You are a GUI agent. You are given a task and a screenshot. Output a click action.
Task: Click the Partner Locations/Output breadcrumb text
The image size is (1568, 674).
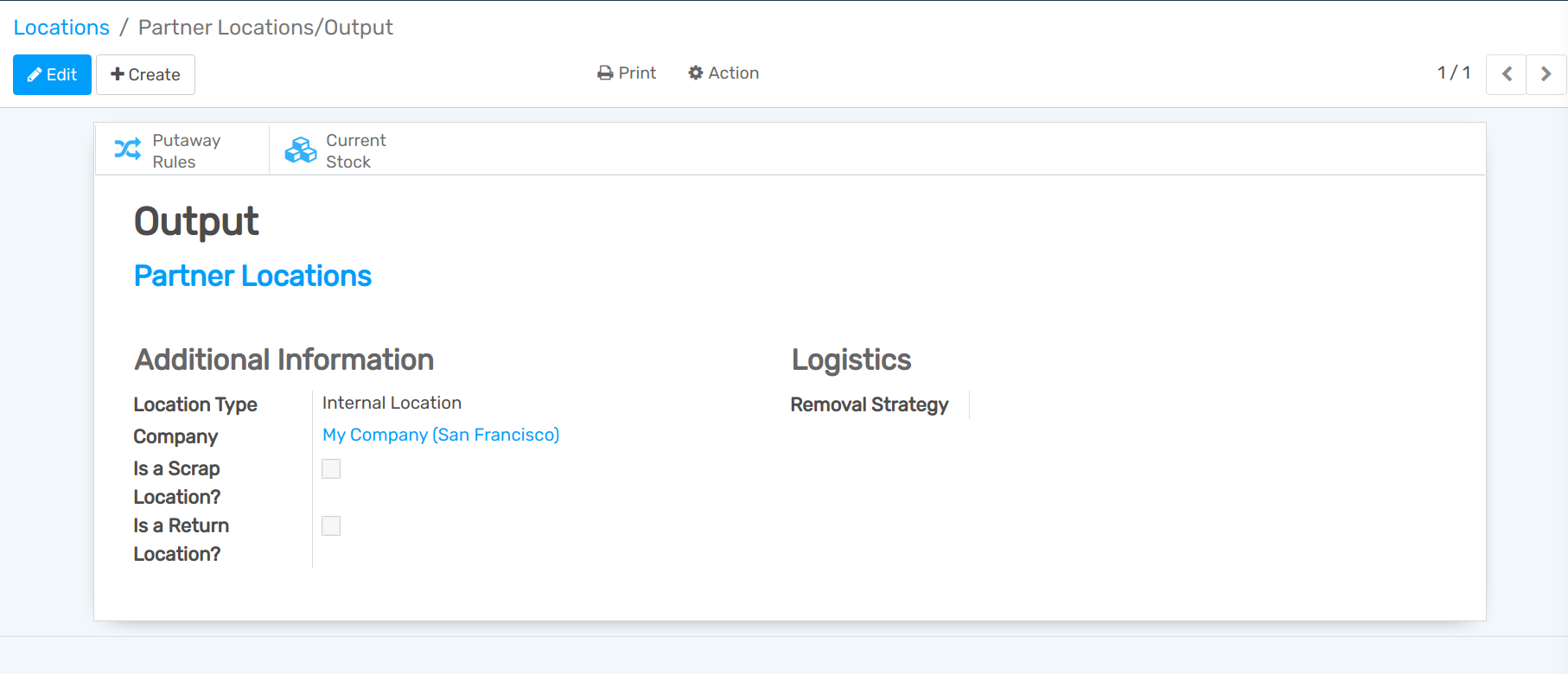pos(265,28)
